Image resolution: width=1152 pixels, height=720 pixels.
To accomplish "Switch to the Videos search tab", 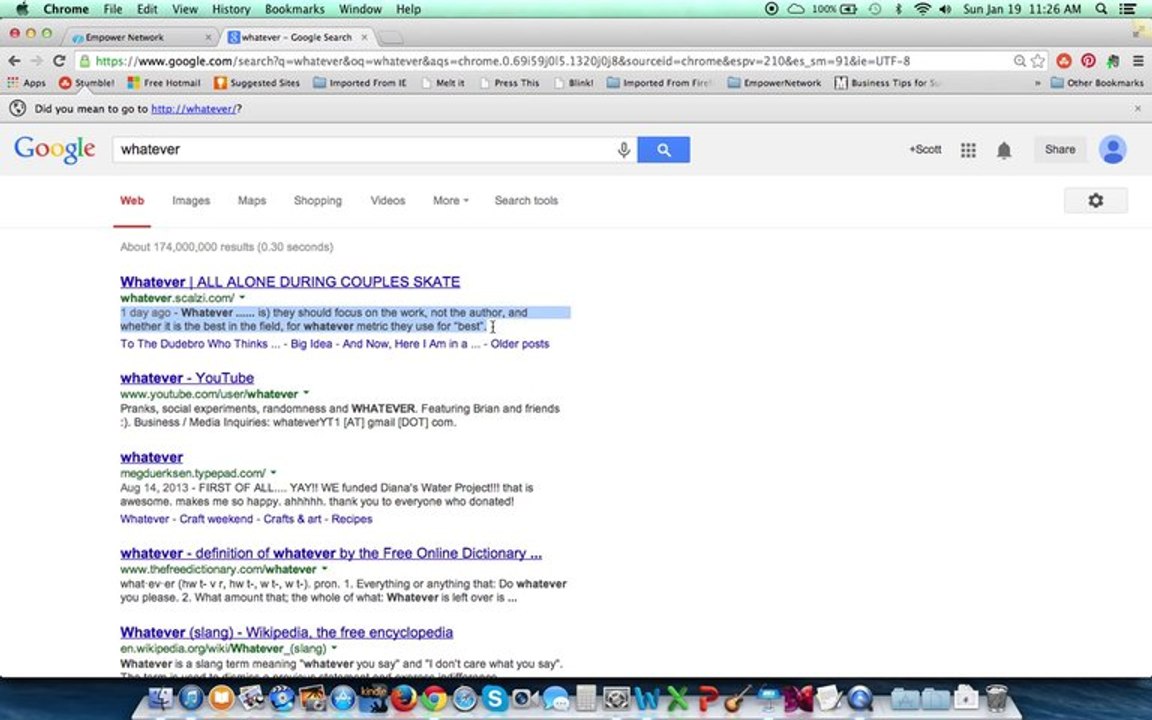I will (x=388, y=201).
